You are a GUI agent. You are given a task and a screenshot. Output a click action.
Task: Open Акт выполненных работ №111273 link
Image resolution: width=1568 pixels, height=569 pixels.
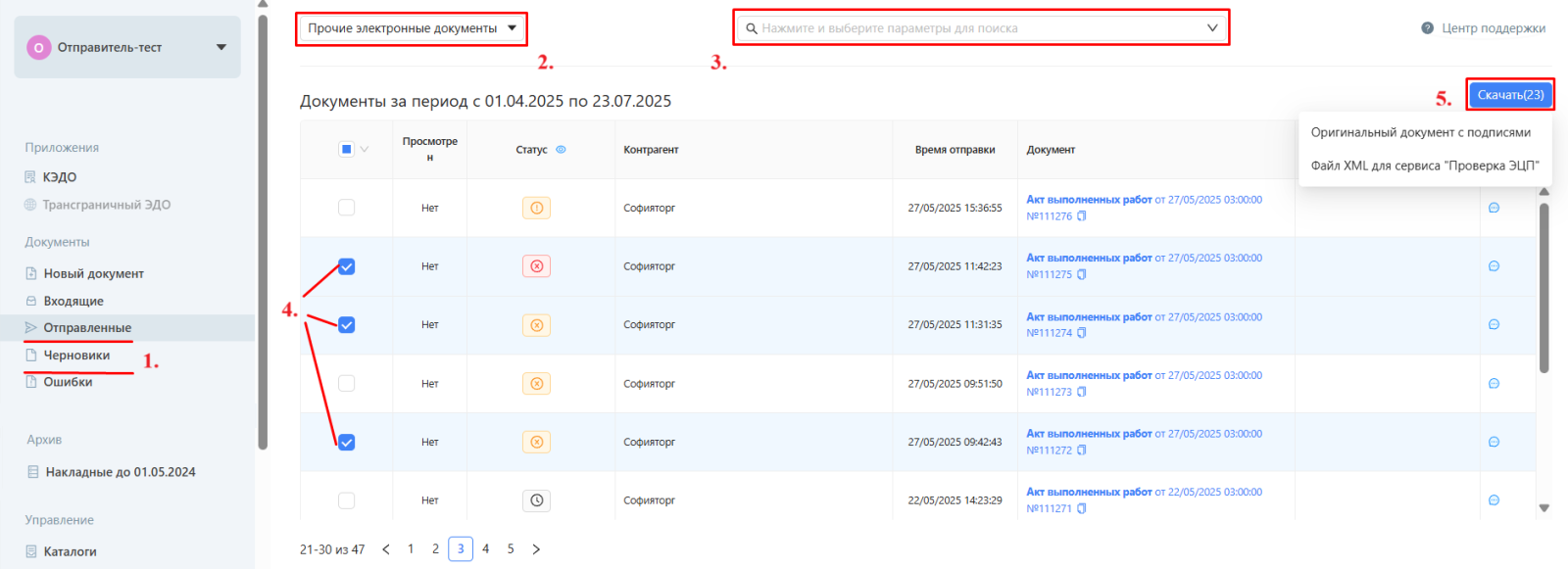(x=1089, y=375)
